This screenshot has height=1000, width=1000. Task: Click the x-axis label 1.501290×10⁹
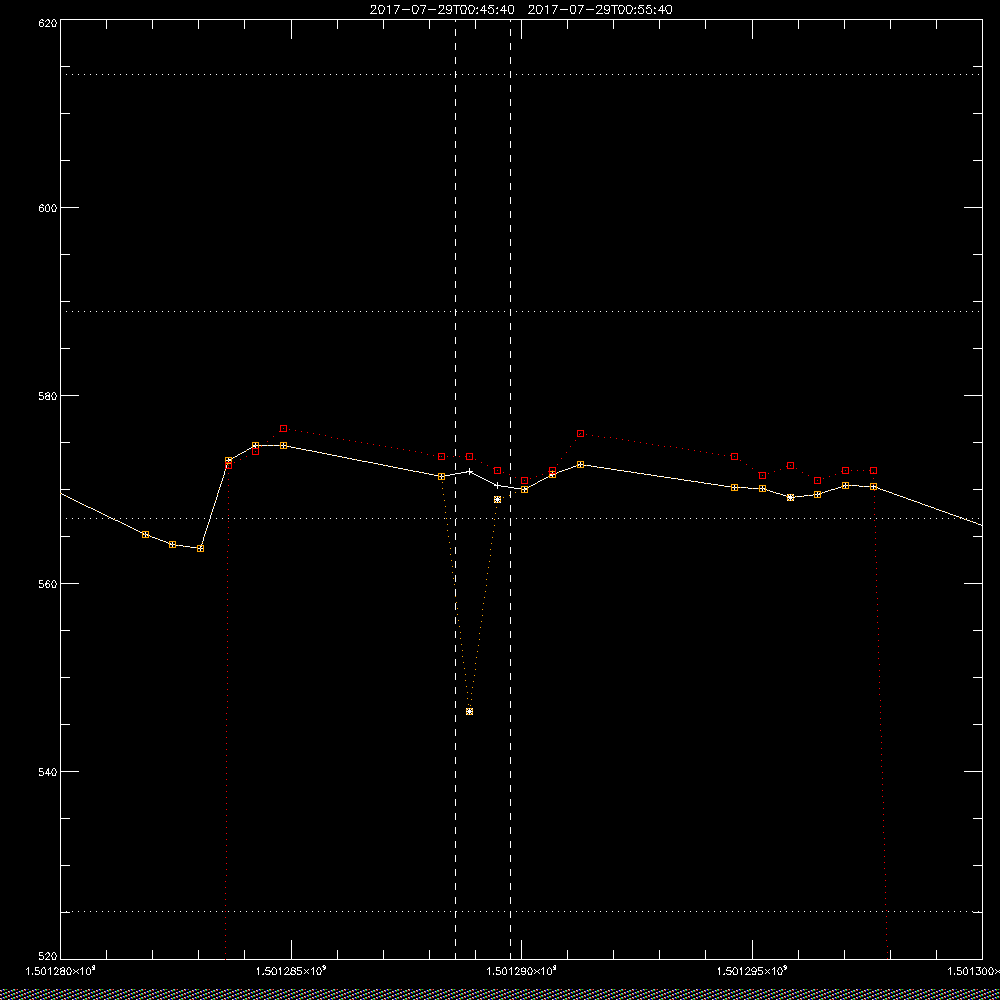click(x=522, y=971)
